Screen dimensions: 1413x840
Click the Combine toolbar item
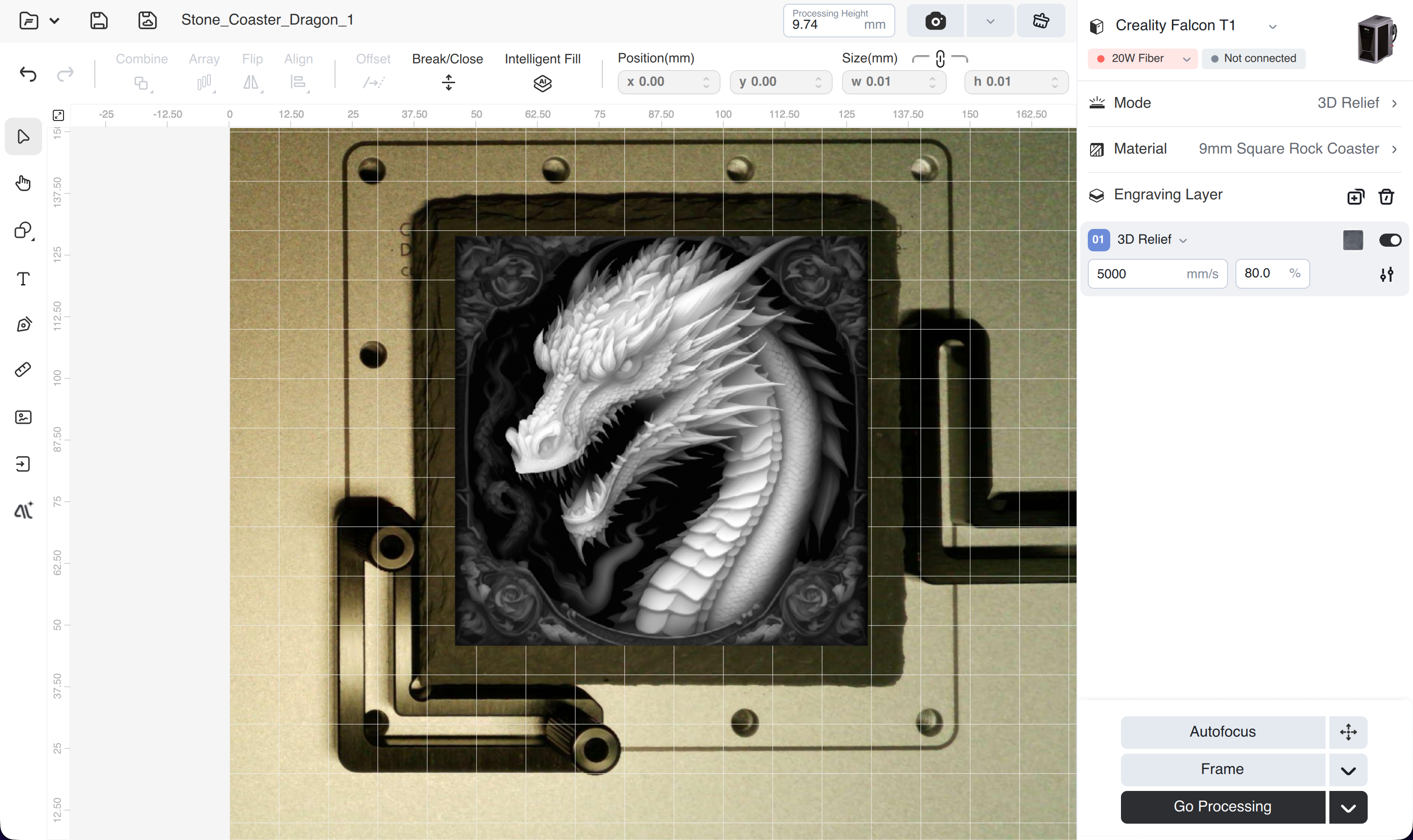pyautogui.click(x=142, y=72)
